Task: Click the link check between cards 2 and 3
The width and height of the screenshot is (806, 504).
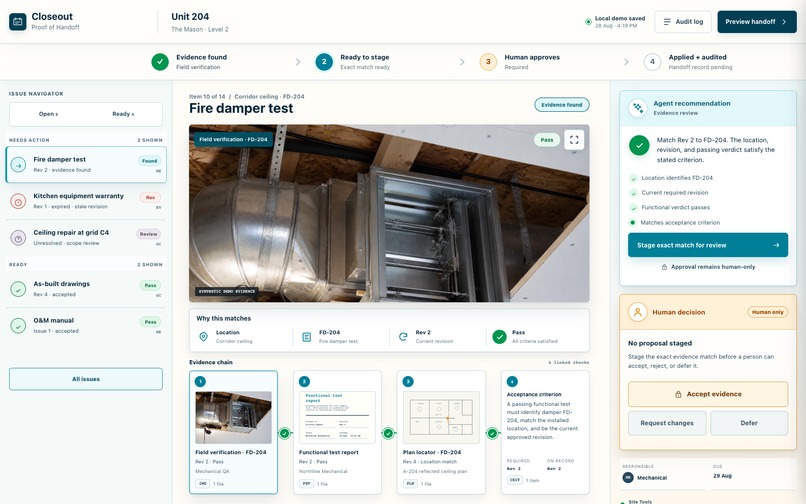Action: (x=389, y=434)
